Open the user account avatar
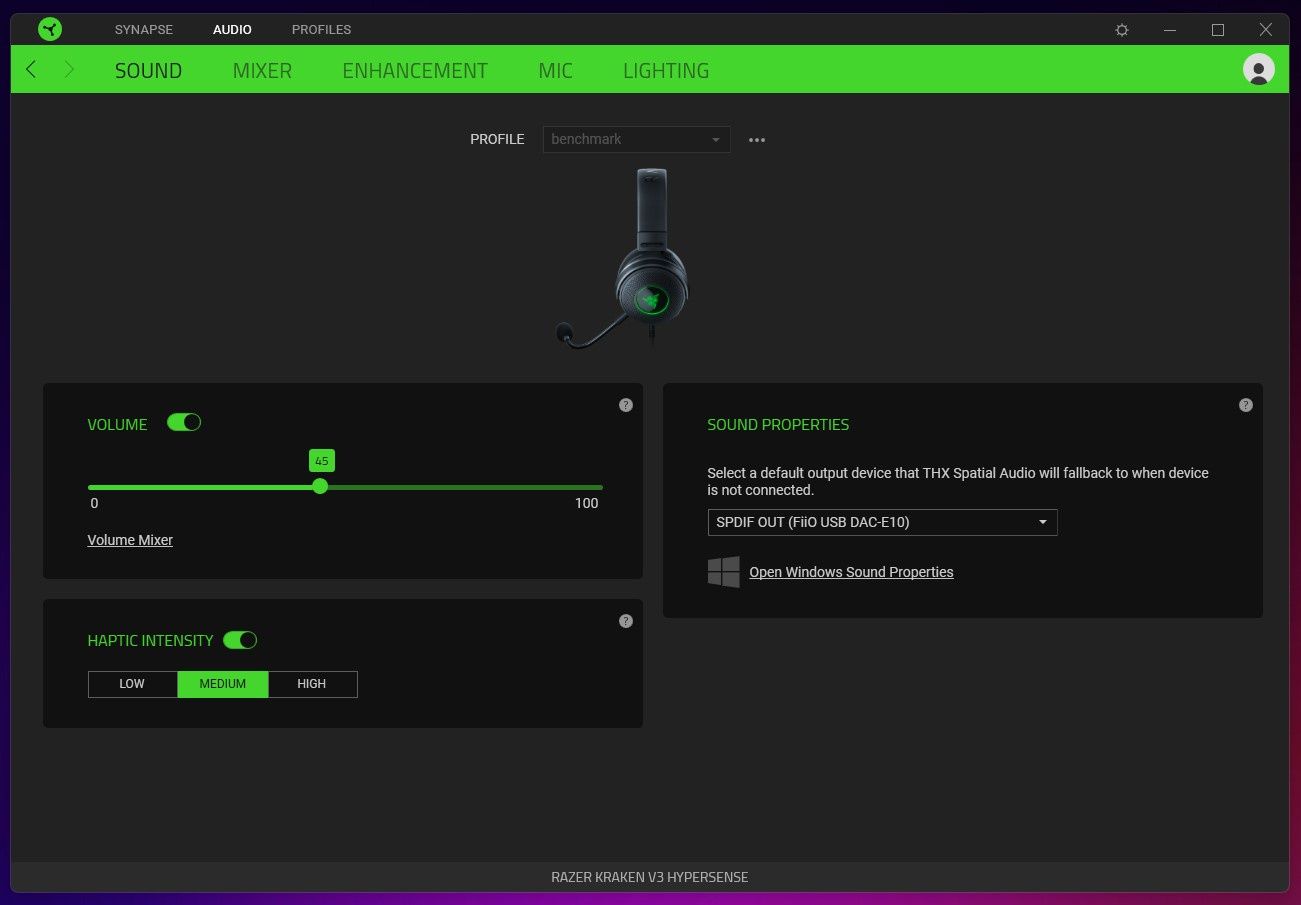This screenshot has height=905, width=1301. 1258,69
